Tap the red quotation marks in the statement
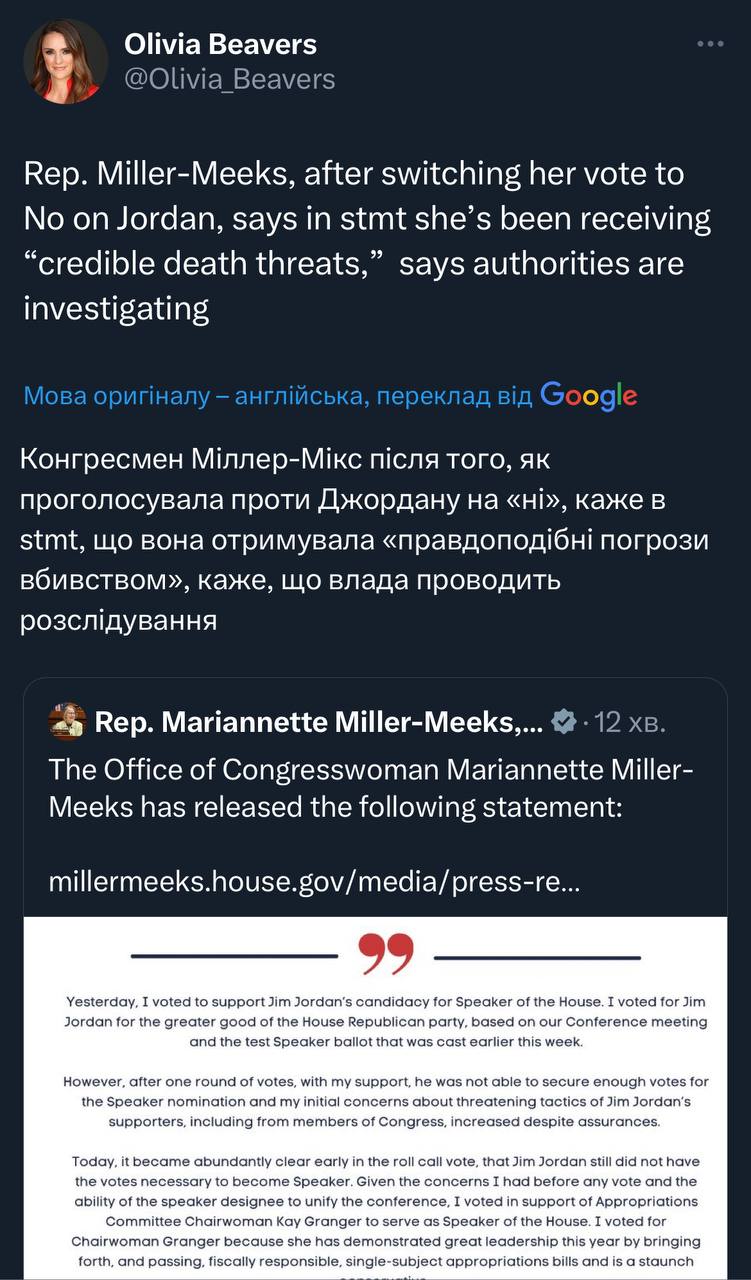Screen dimensions: 751x1280 tap(385, 955)
